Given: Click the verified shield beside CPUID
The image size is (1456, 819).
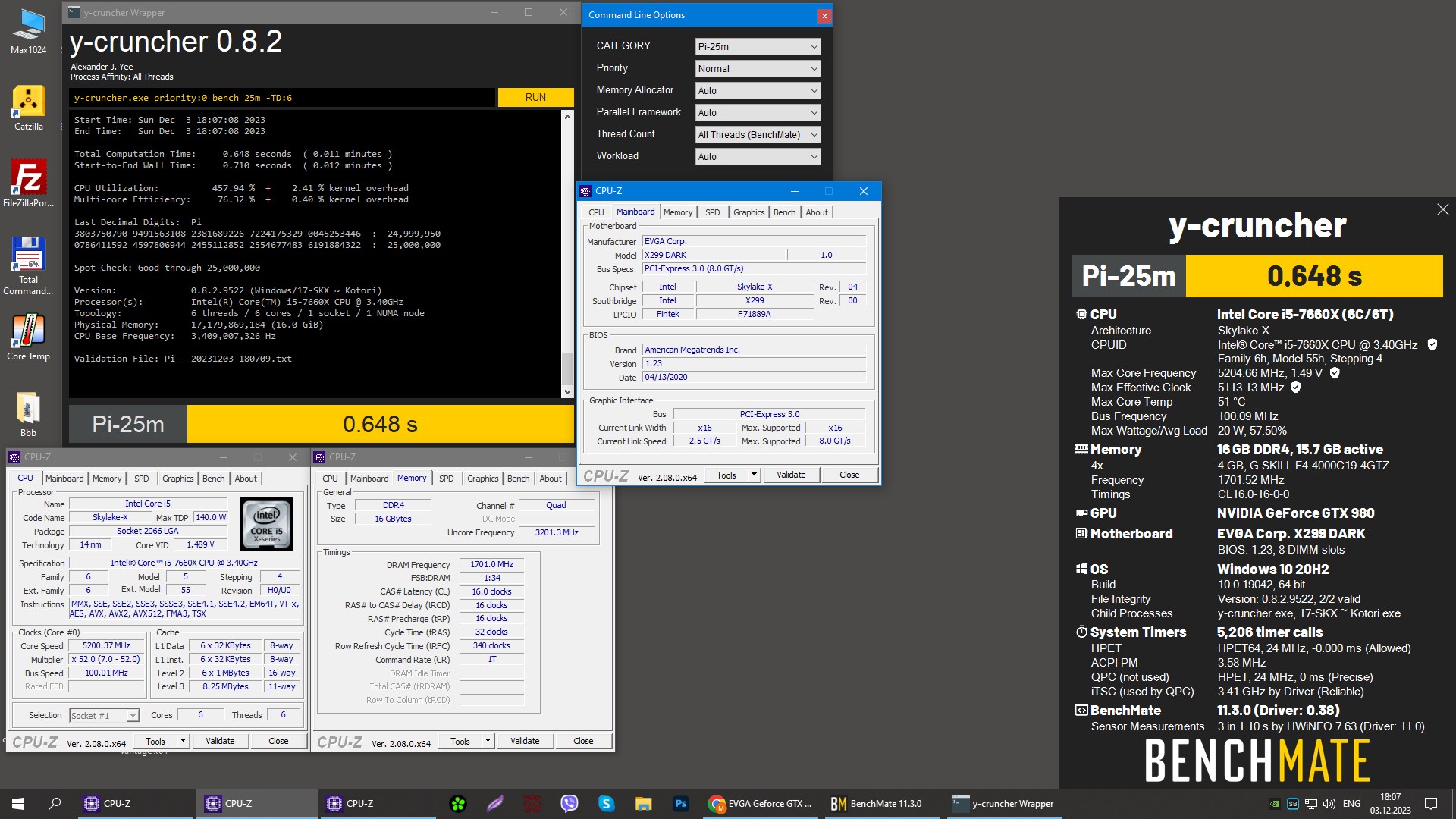Looking at the screenshot, I should [1432, 344].
